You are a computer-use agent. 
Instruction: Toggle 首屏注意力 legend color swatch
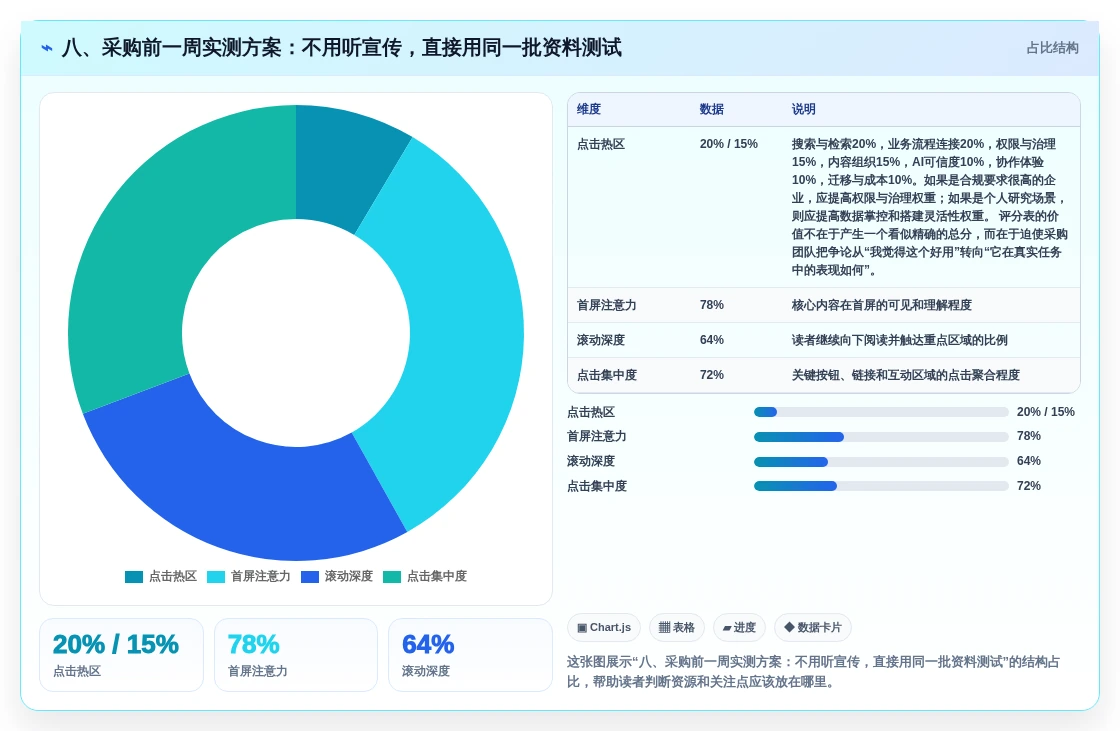(216, 577)
